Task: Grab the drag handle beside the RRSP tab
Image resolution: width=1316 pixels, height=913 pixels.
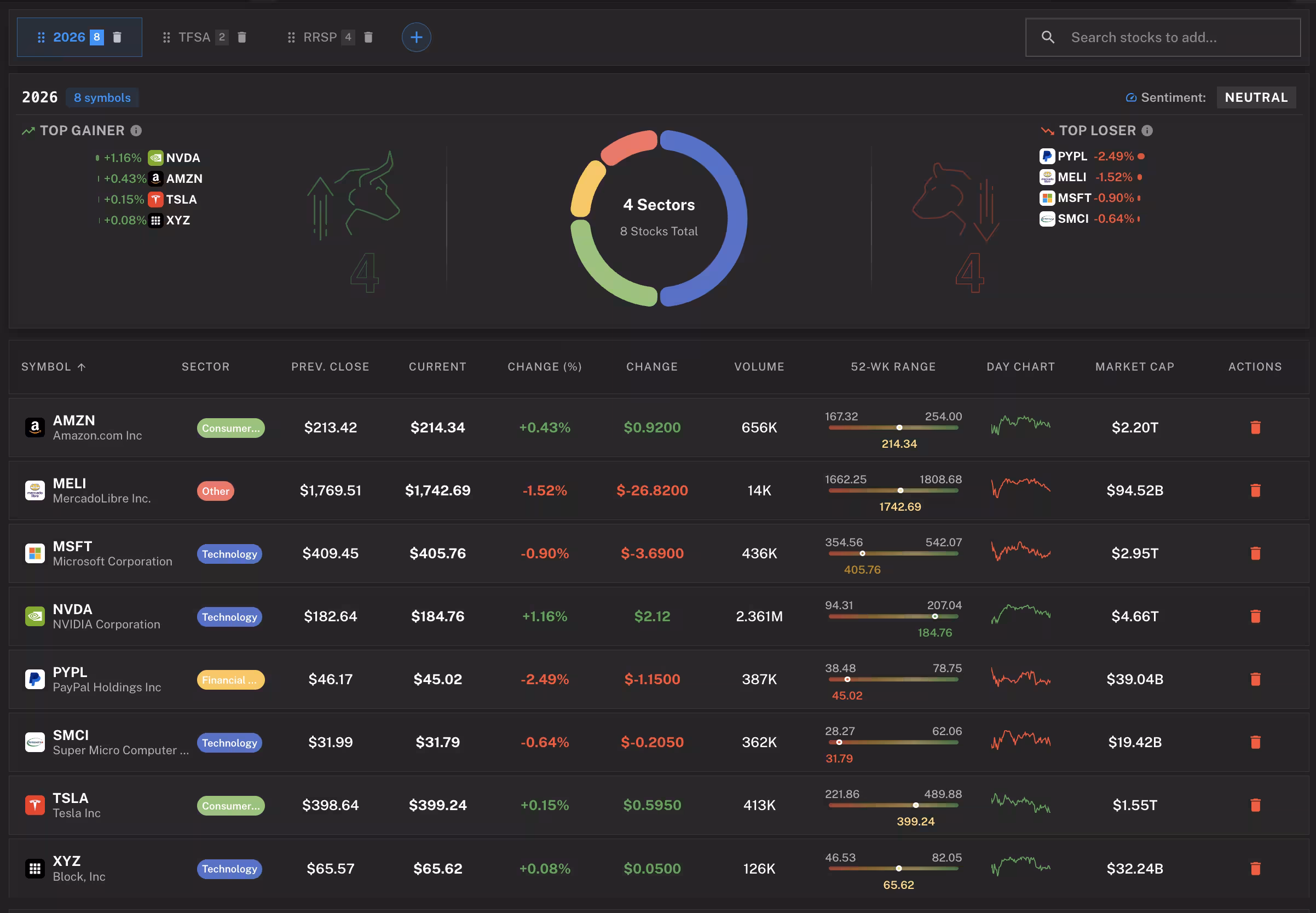Action: tap(291, 37)
